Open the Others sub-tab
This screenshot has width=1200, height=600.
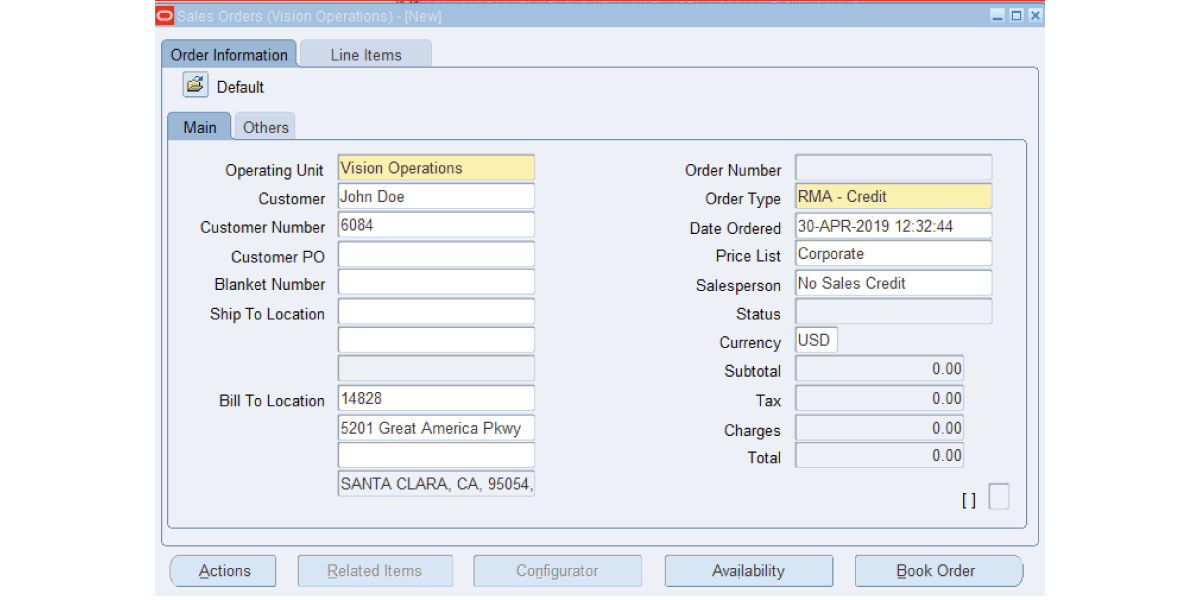point(266,127)
